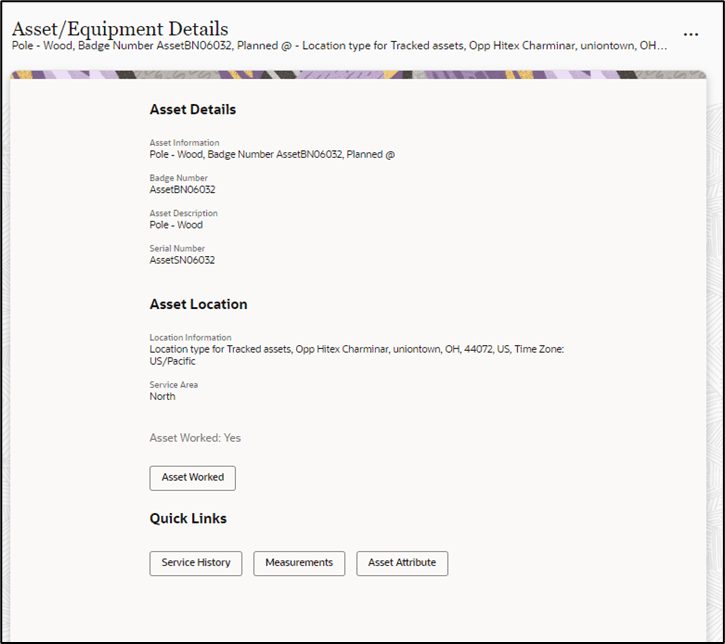Open Measurements quick link
The image size is (725, 644).
299,563
